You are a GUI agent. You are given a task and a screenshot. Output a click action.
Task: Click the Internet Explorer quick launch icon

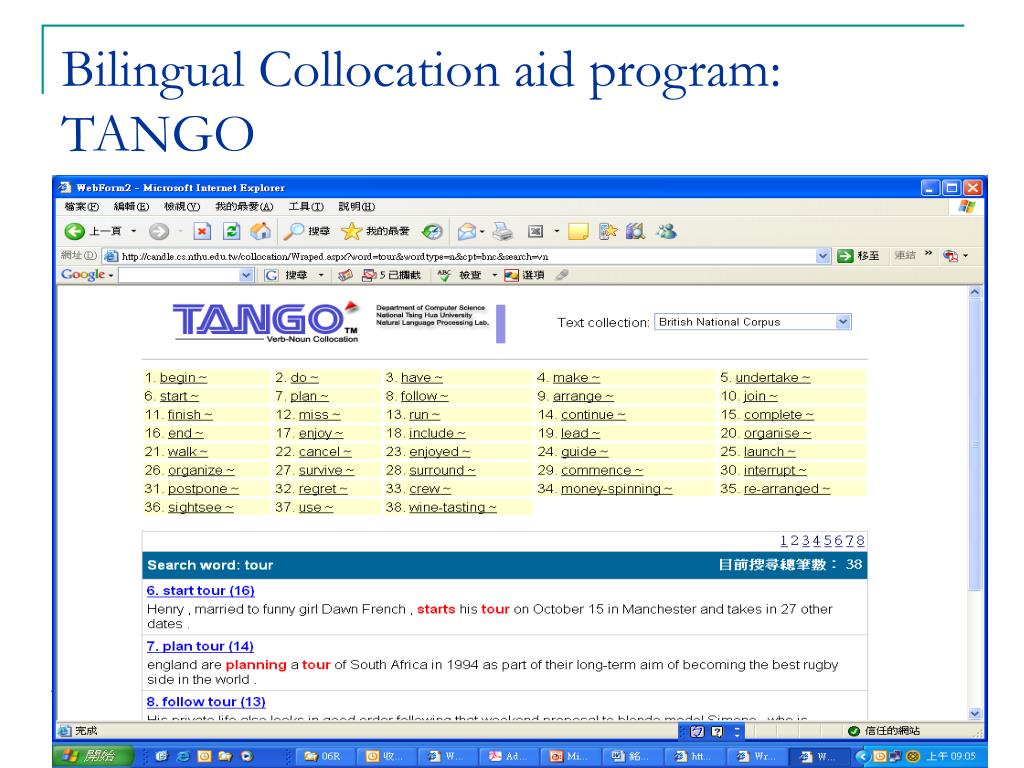[184, 756]
